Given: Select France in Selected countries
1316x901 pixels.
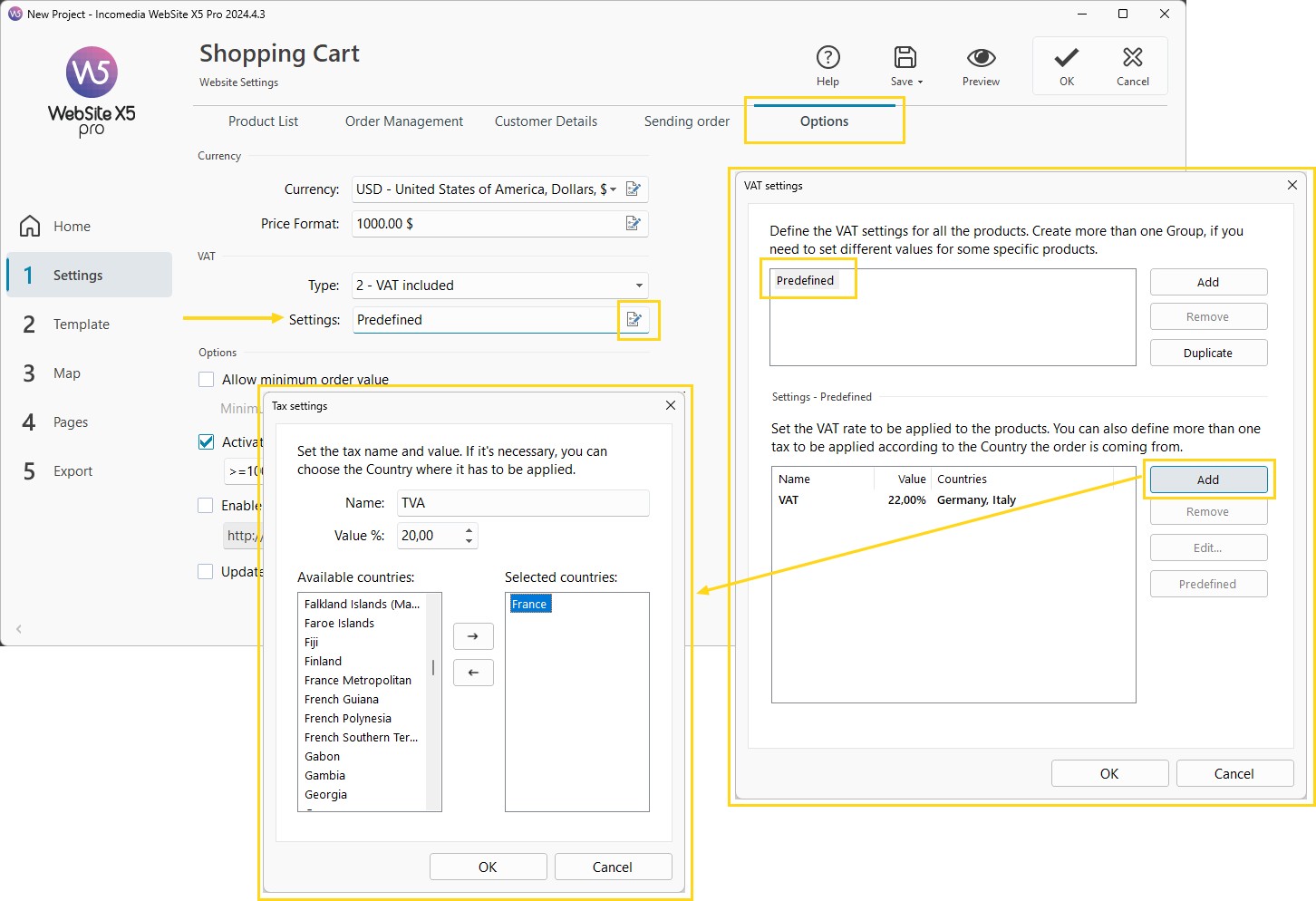Looking at the screenshot, I should (530, 605).
